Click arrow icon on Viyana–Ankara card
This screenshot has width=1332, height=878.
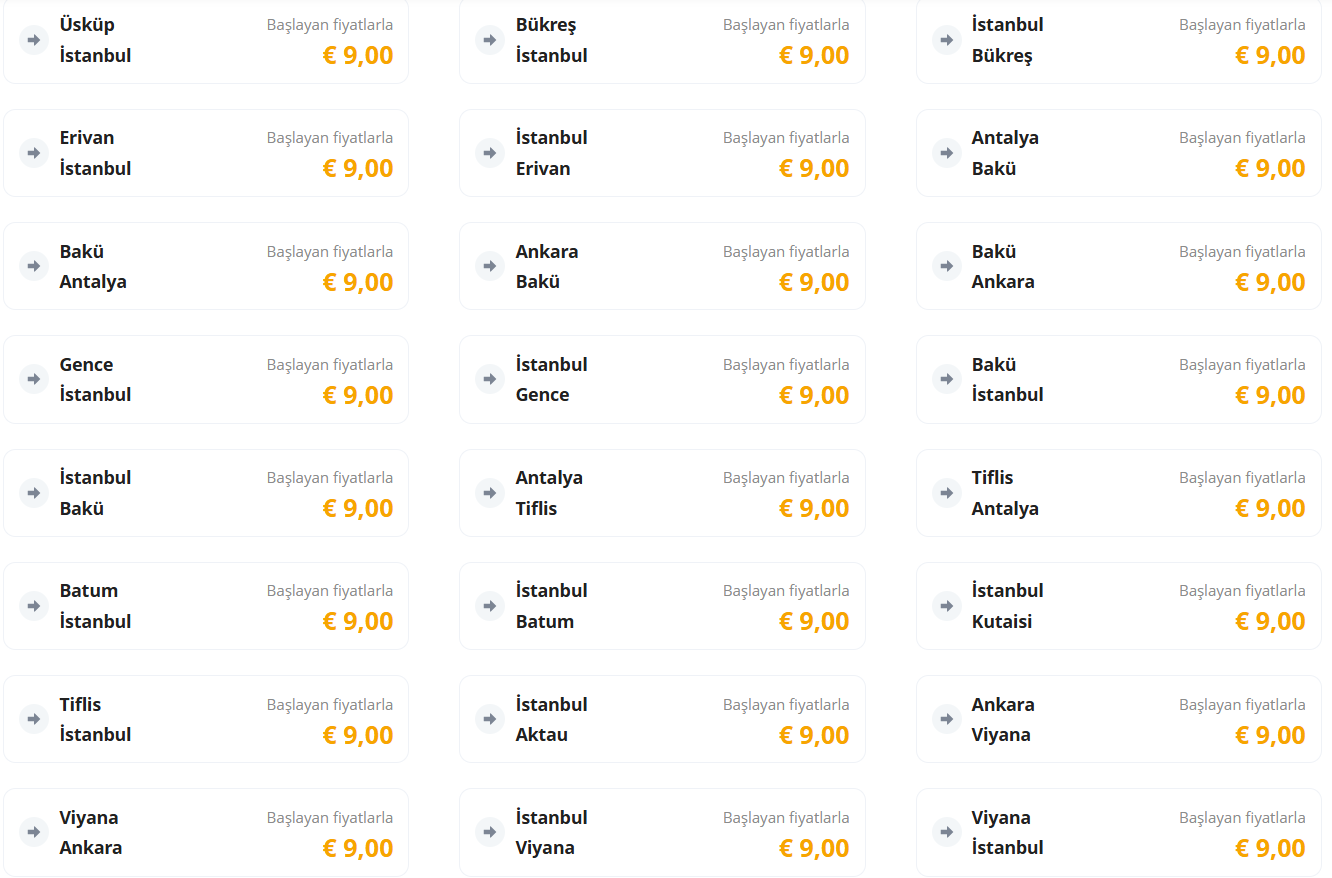tap(34, 832)
